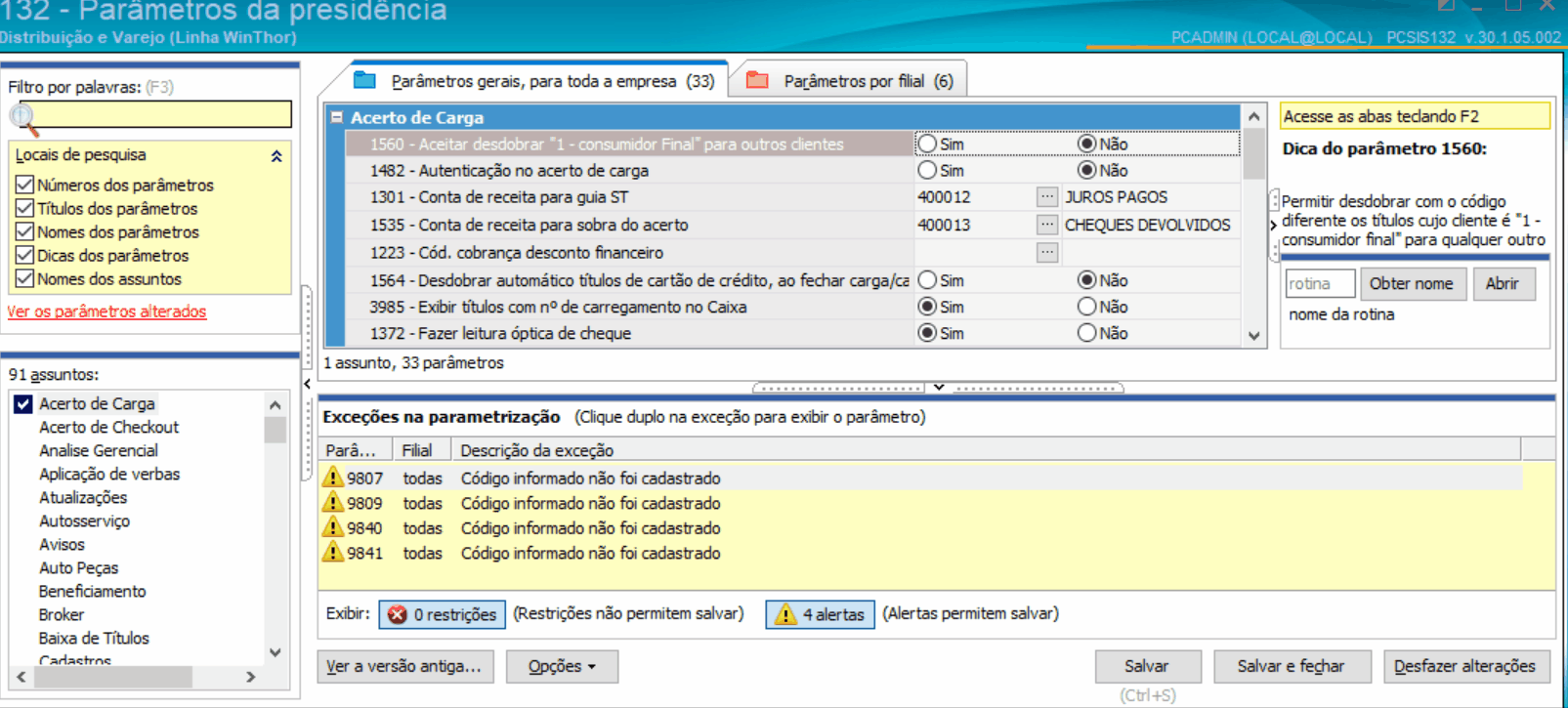Click the 'Parâ...' column header
Screen dimensions: 1568x708
pos(356,450)
